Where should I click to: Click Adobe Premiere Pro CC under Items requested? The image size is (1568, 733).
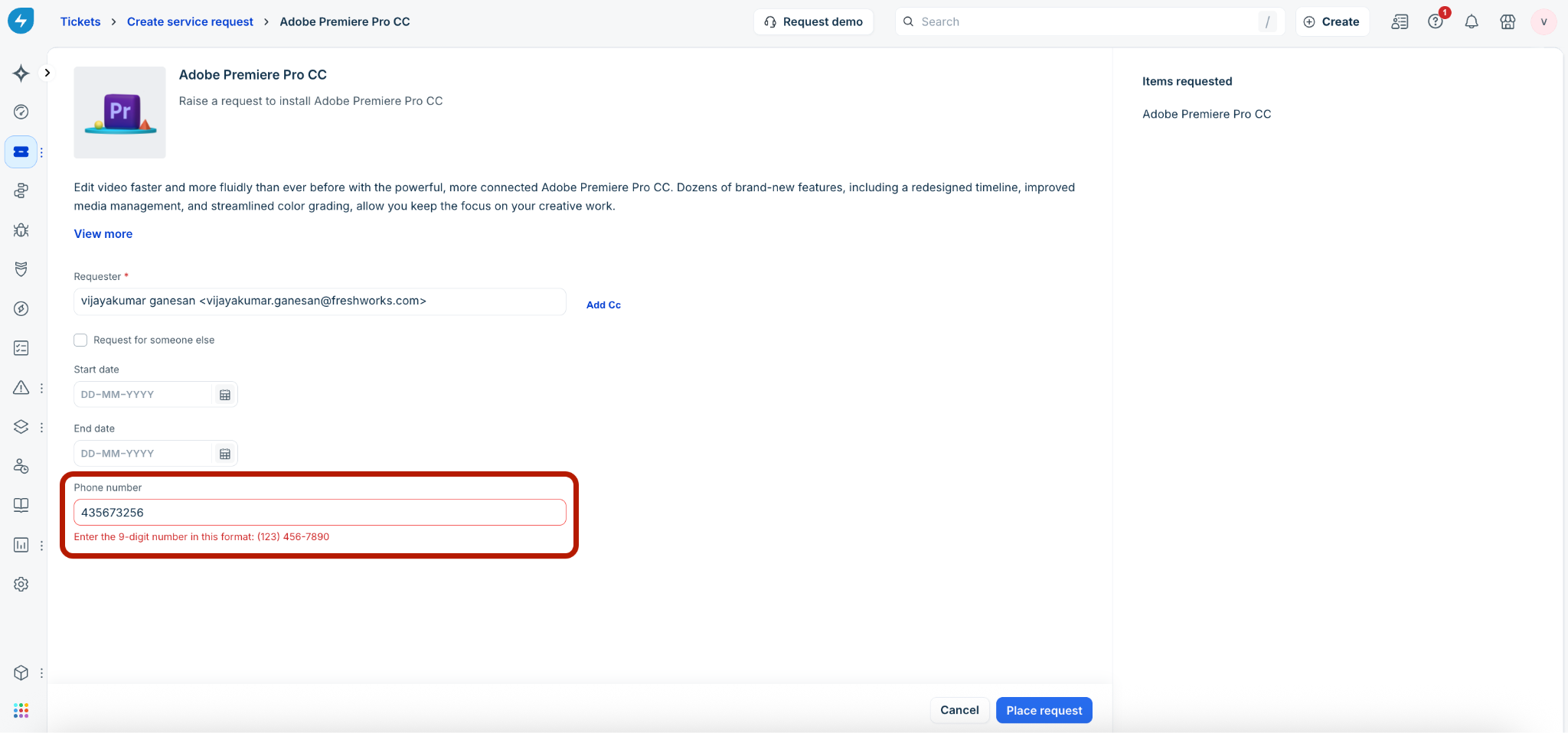1207,114
